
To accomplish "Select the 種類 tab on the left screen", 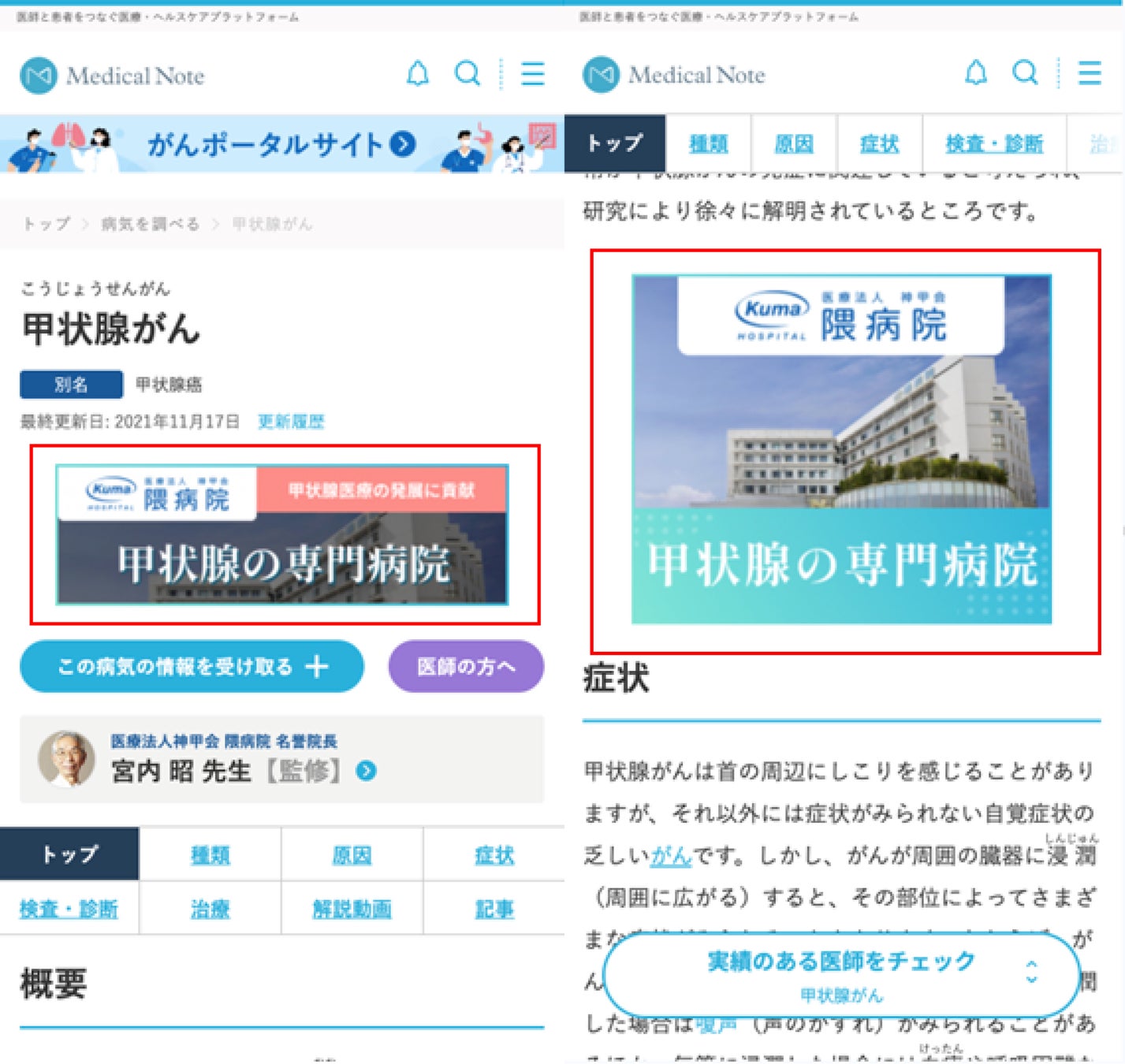I will (x=210, y=855).
